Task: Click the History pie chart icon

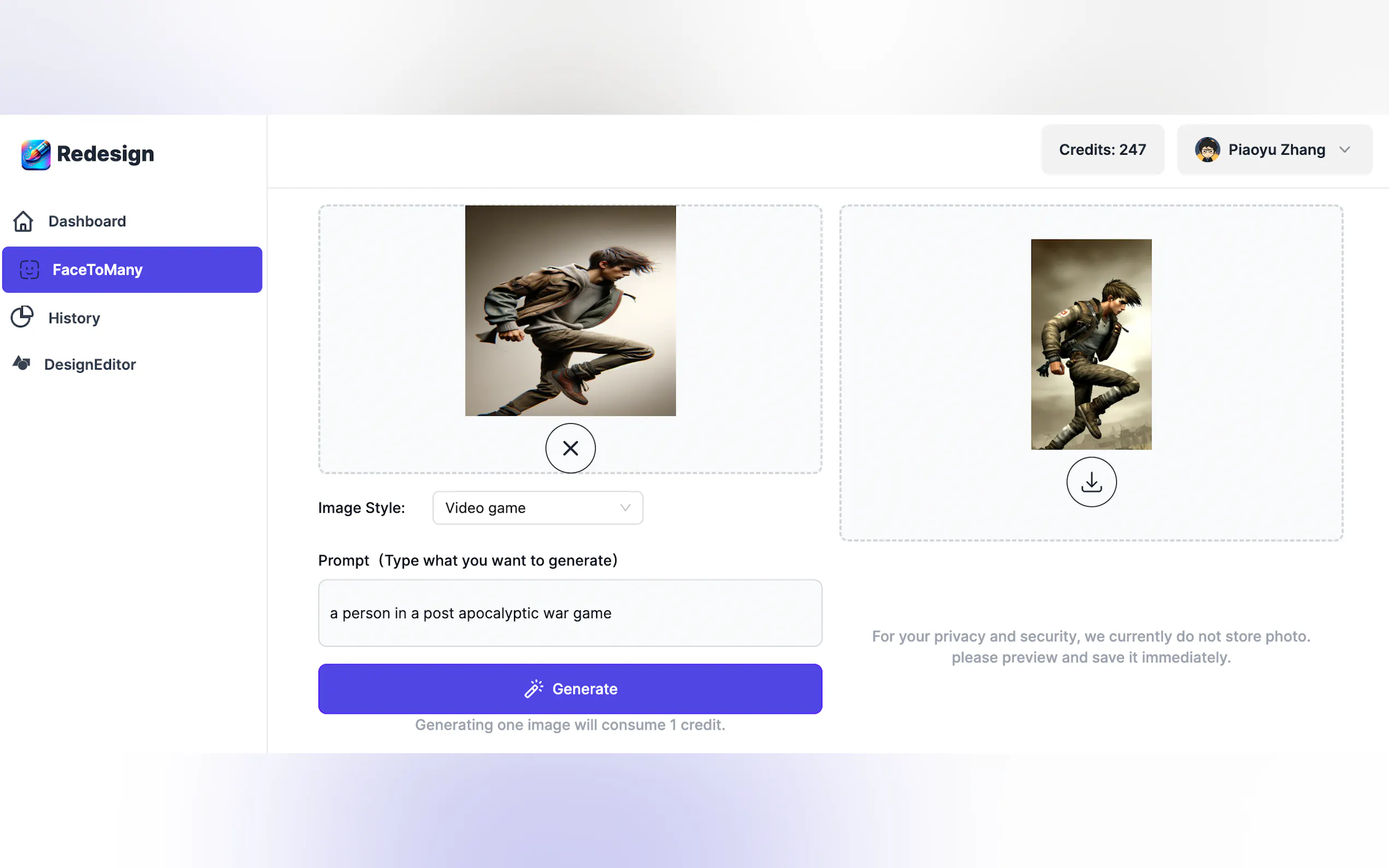Action: 22,317
